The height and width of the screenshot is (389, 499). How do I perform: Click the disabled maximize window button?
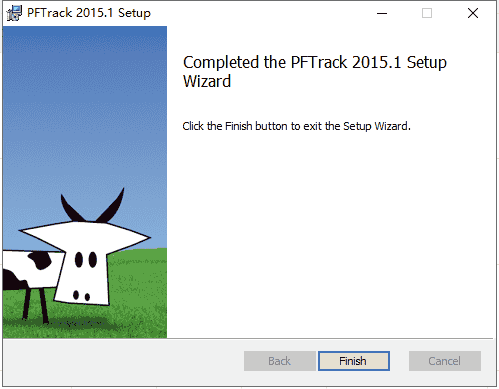[x=427, y=13]
